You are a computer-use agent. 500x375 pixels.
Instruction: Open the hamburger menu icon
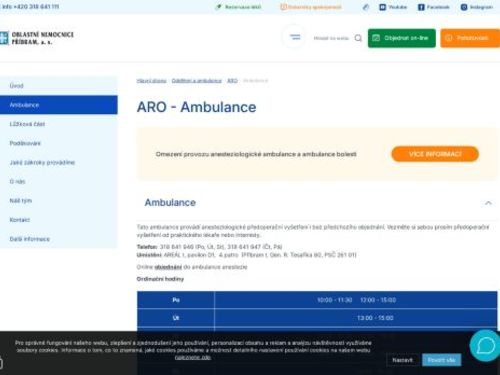(294, 37)
